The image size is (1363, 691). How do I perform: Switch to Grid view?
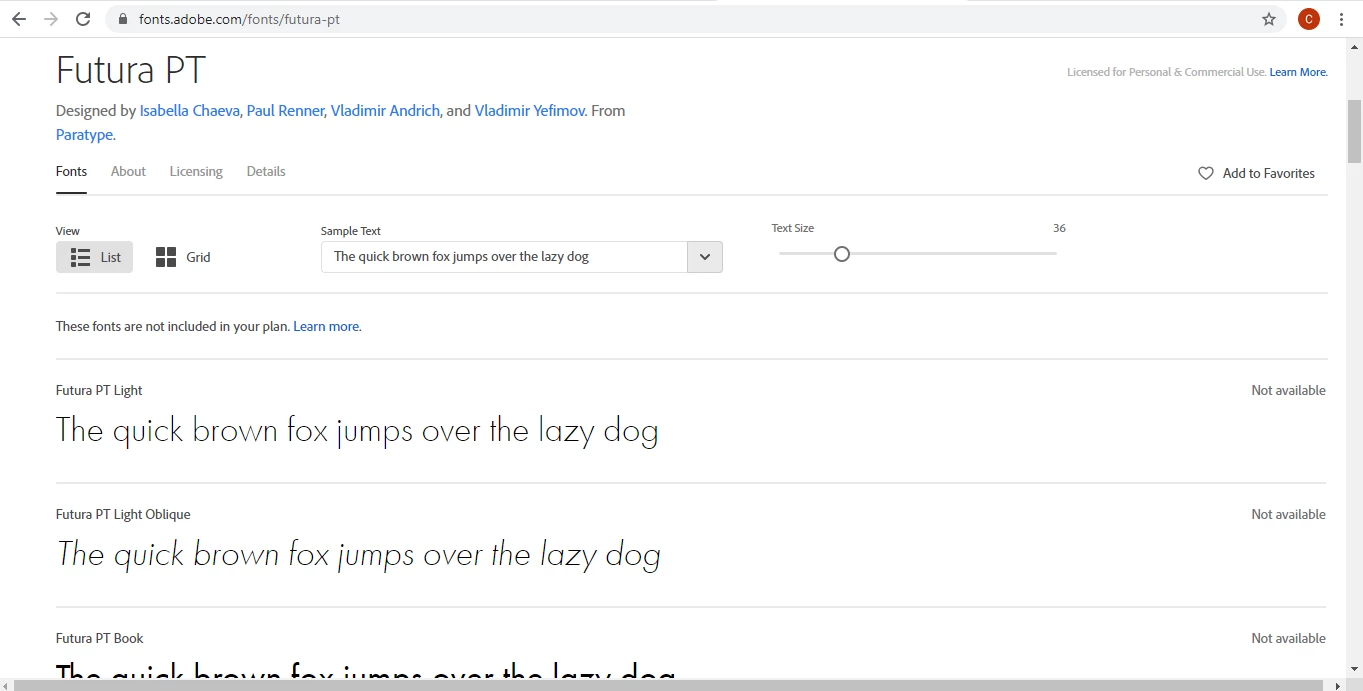click(x=183, y=257)
